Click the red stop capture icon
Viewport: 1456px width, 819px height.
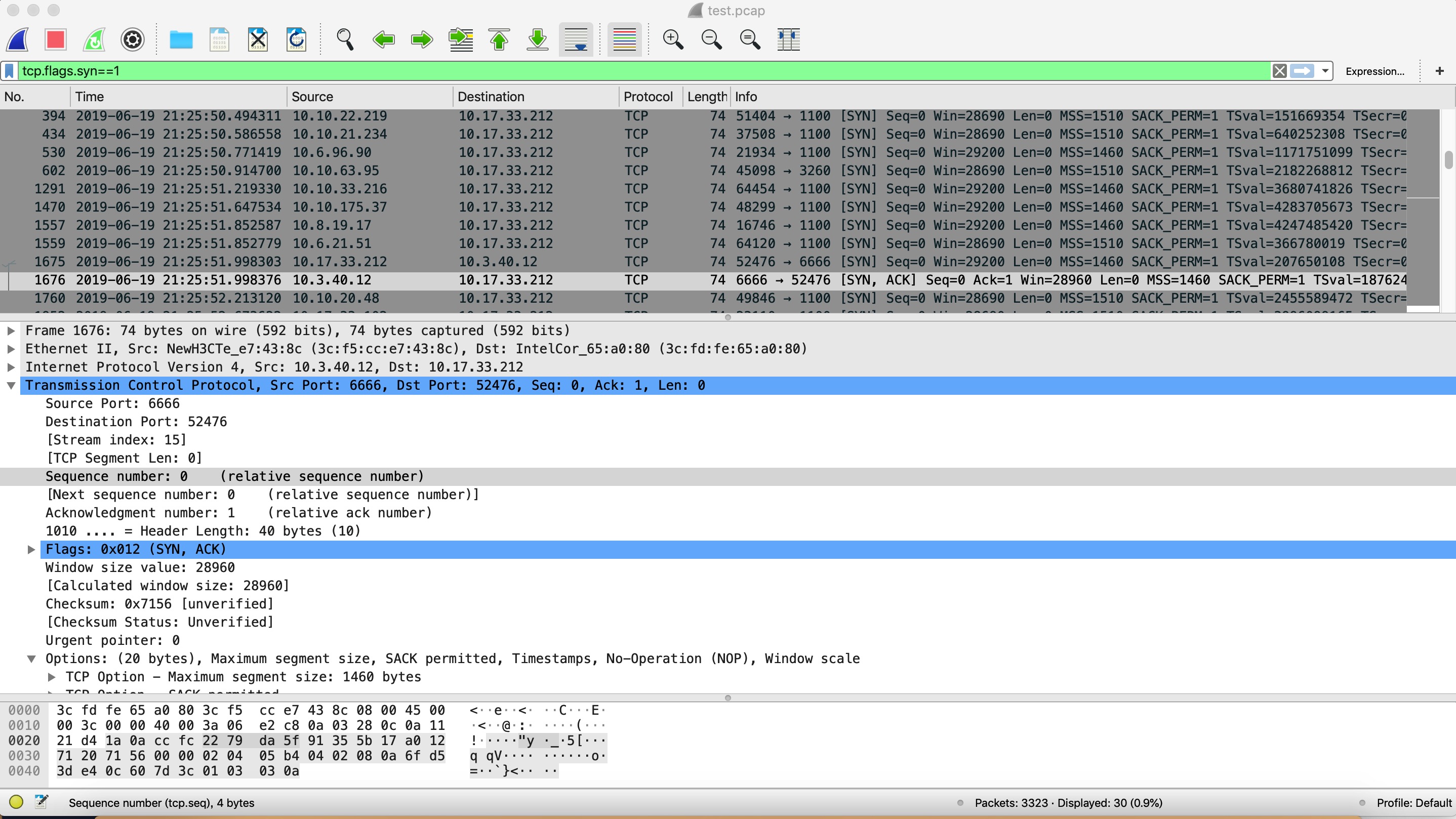[55, 39]
